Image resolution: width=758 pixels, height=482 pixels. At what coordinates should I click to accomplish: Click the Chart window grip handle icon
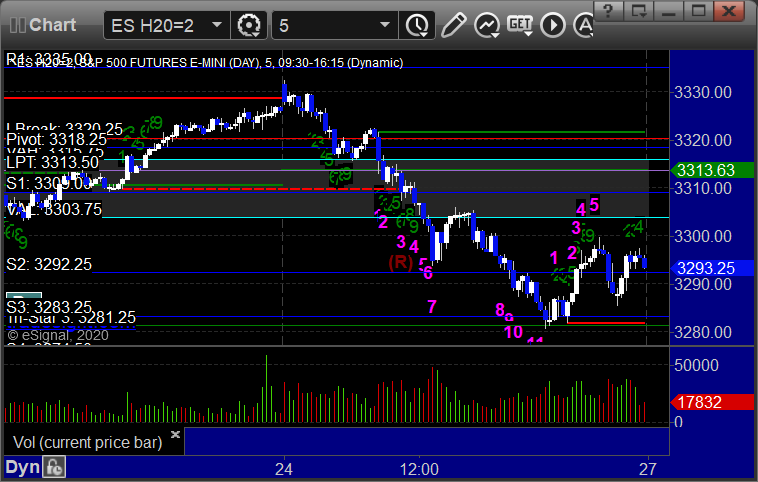(17, 25)
